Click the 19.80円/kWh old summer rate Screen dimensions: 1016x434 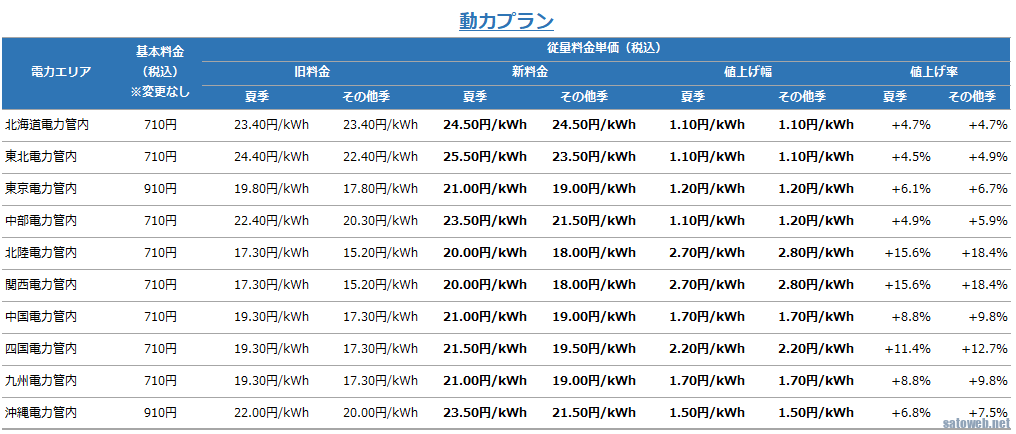271,189
